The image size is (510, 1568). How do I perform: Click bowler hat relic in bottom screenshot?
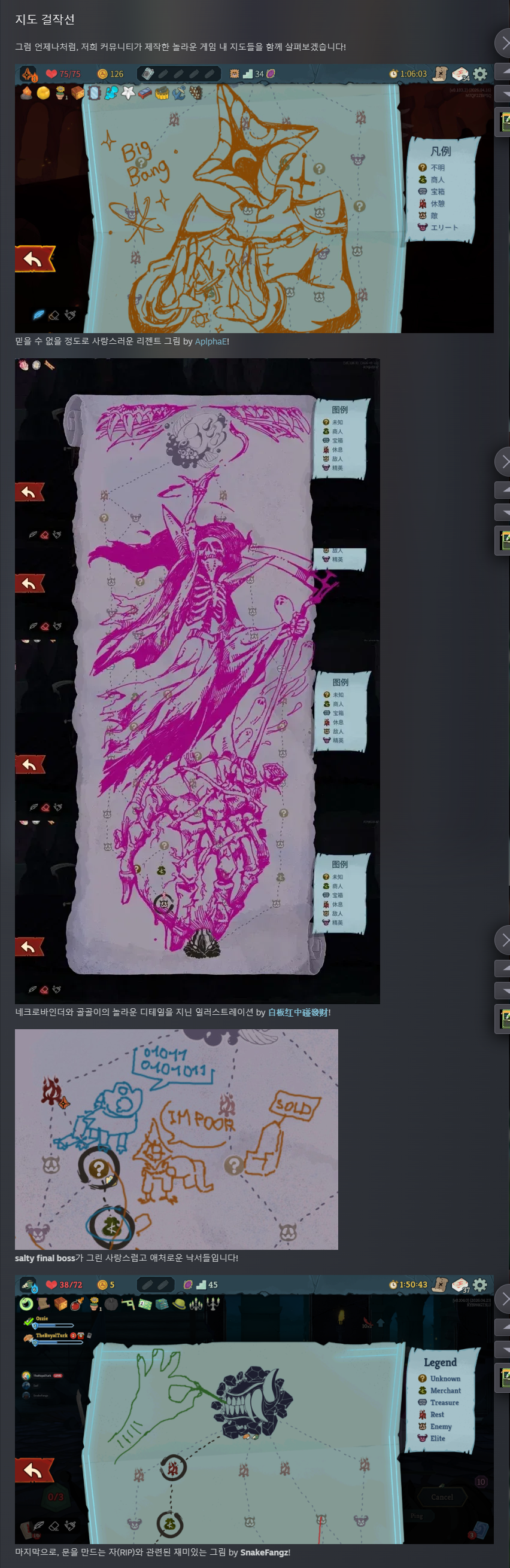pyautogui.click(x=180, y=1303)
